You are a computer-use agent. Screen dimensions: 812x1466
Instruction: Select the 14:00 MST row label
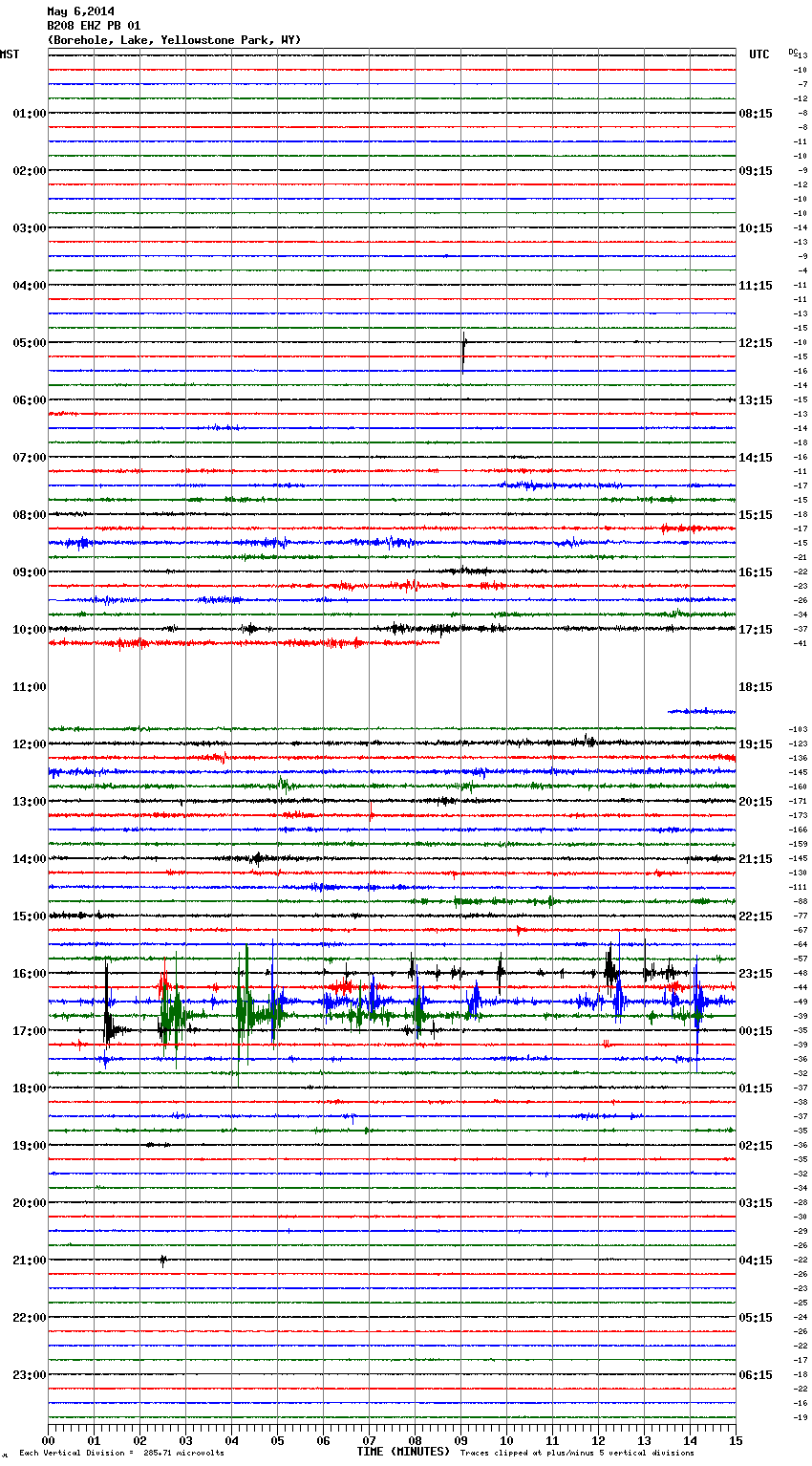(x=30, y=859)
